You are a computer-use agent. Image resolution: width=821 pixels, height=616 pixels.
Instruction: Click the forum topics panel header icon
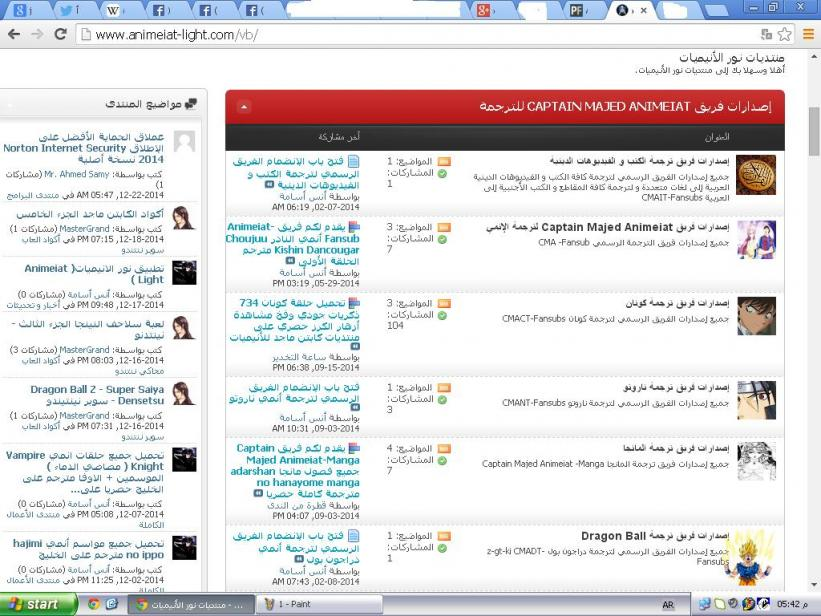click(191, 104)
